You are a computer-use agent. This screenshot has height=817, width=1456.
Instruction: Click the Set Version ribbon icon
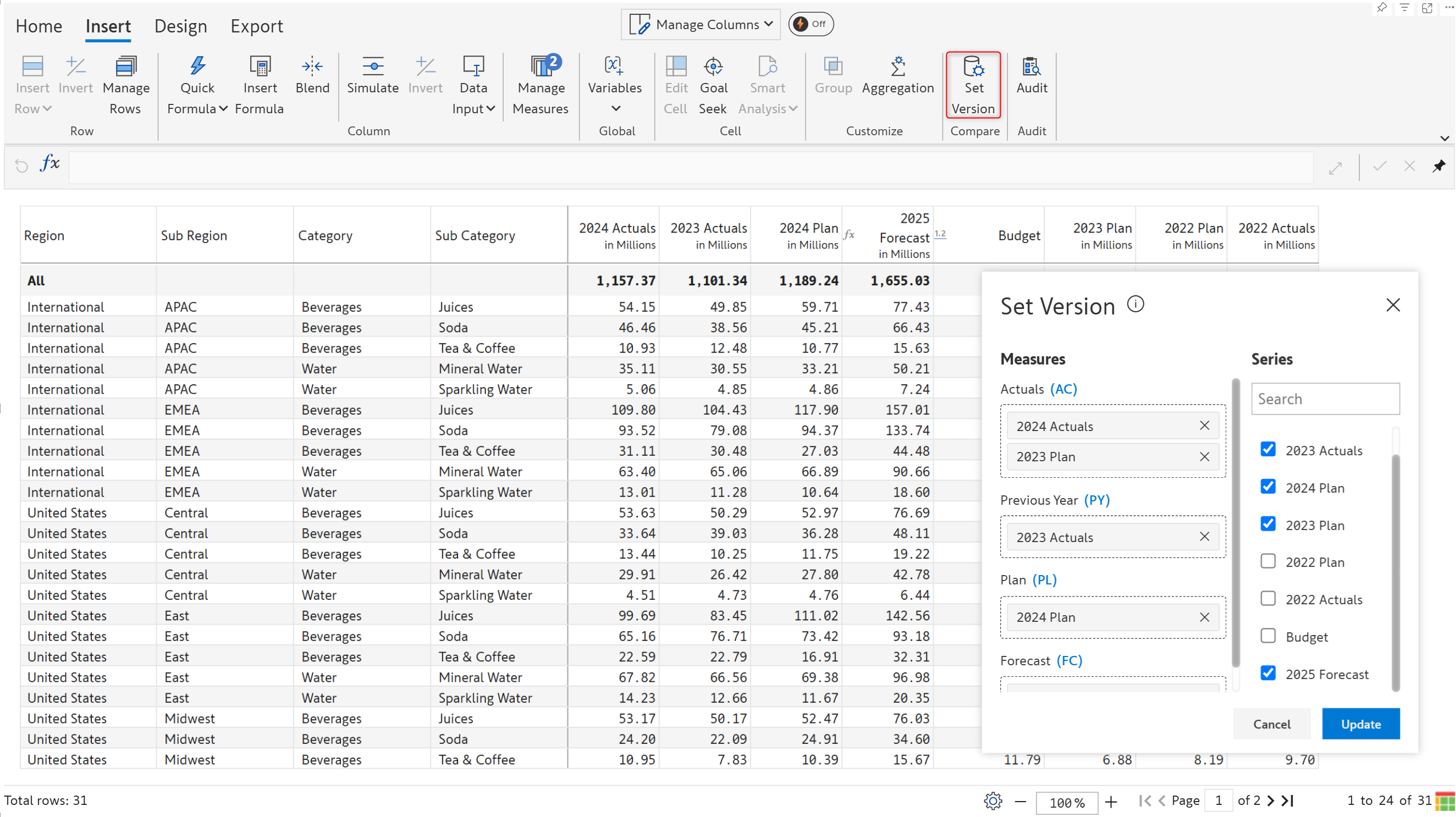pos(973,67)
